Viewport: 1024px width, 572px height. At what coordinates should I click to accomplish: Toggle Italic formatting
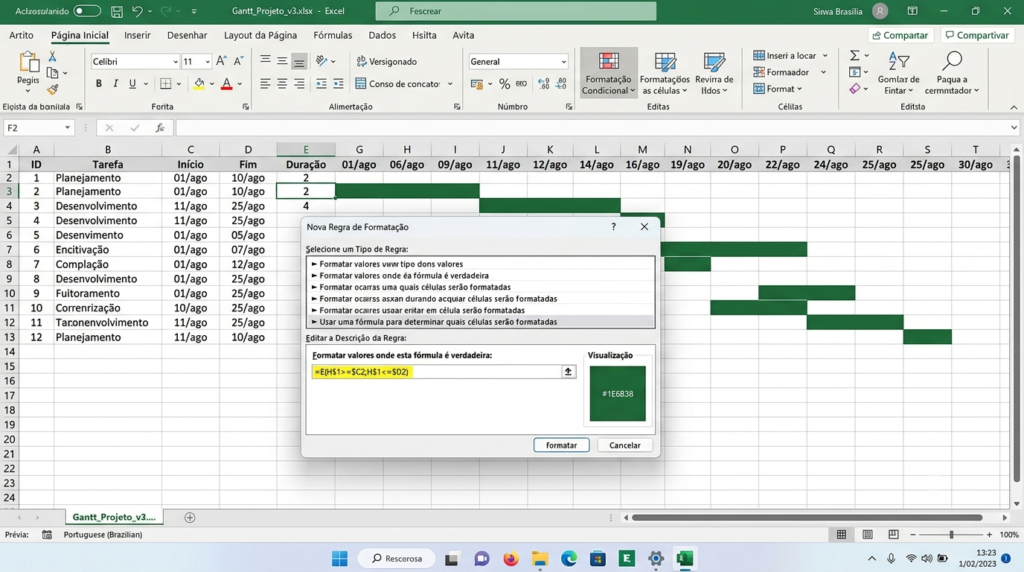pyautogui.click(x=116, y=84)
